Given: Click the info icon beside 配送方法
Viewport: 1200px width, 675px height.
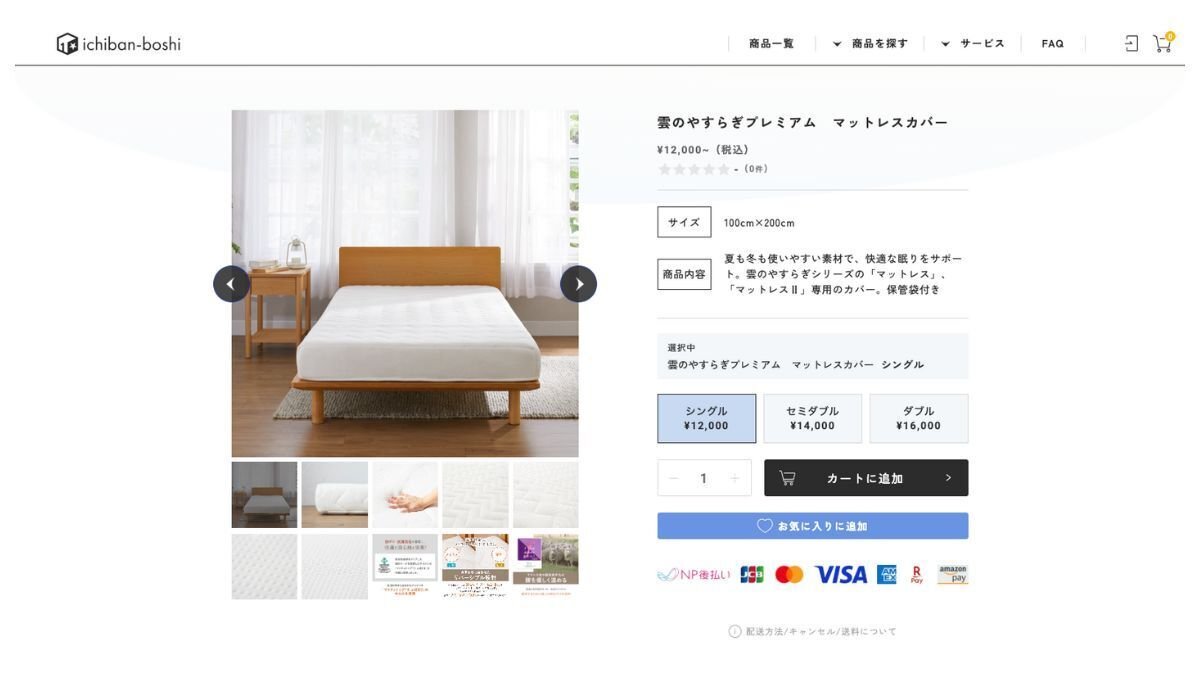Looking at the screenshot, I should [735, 631].
